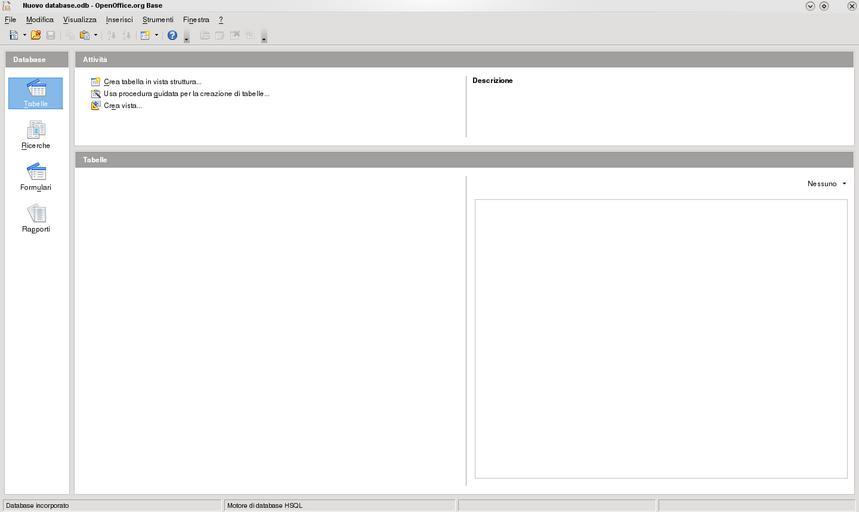Expand the New form dropdown arrow

coord(156,35)
